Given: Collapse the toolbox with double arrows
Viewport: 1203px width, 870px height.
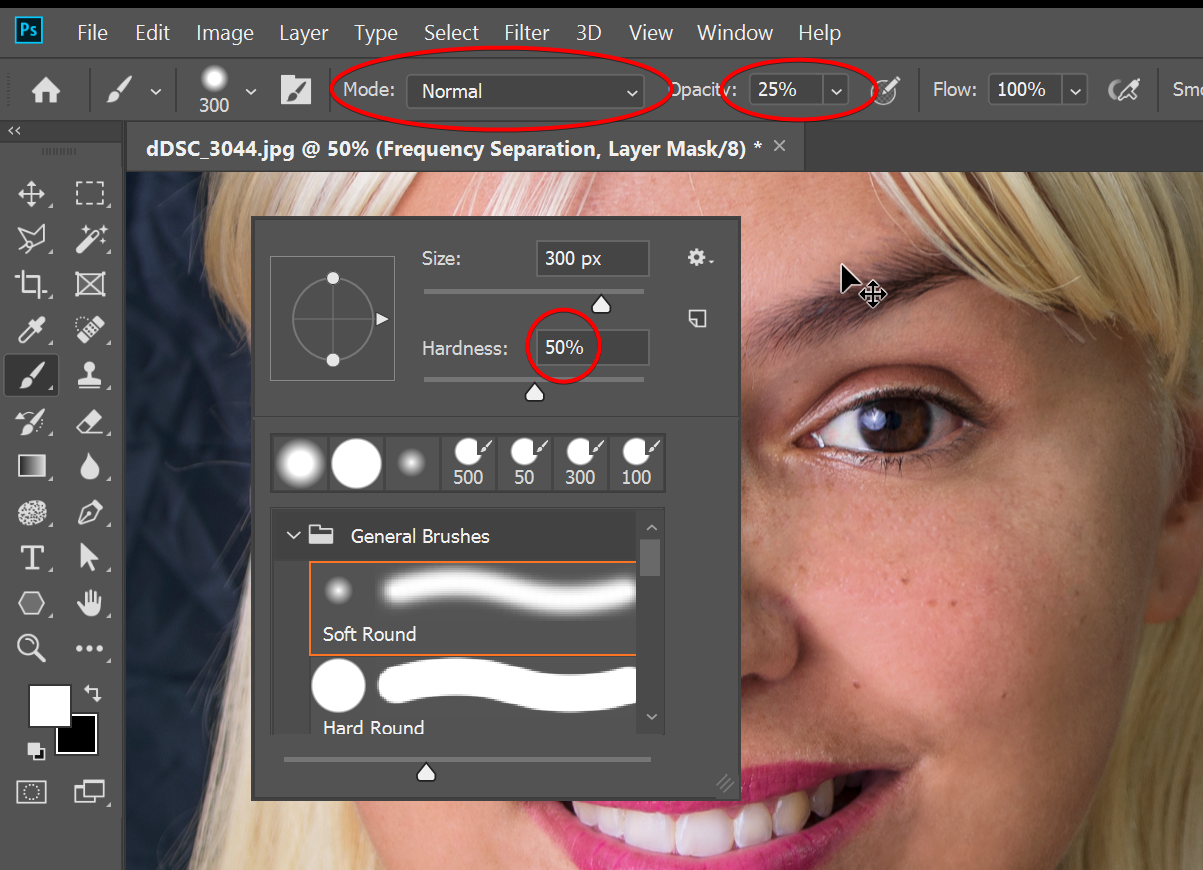Looking at the screenshot, I should click(14, 130).
